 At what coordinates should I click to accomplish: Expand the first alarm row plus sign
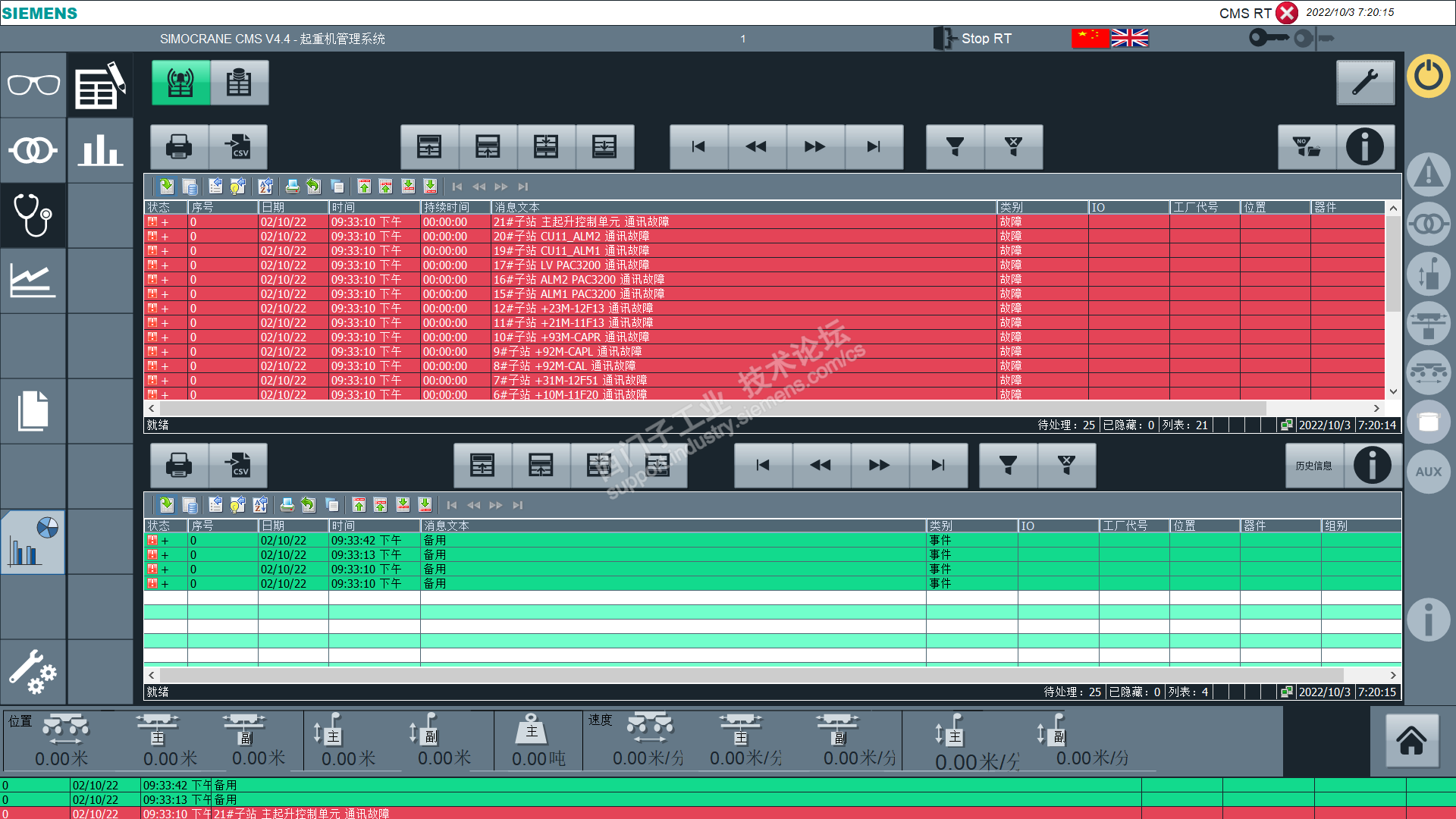pyautogui.click(x=165, y=222)
